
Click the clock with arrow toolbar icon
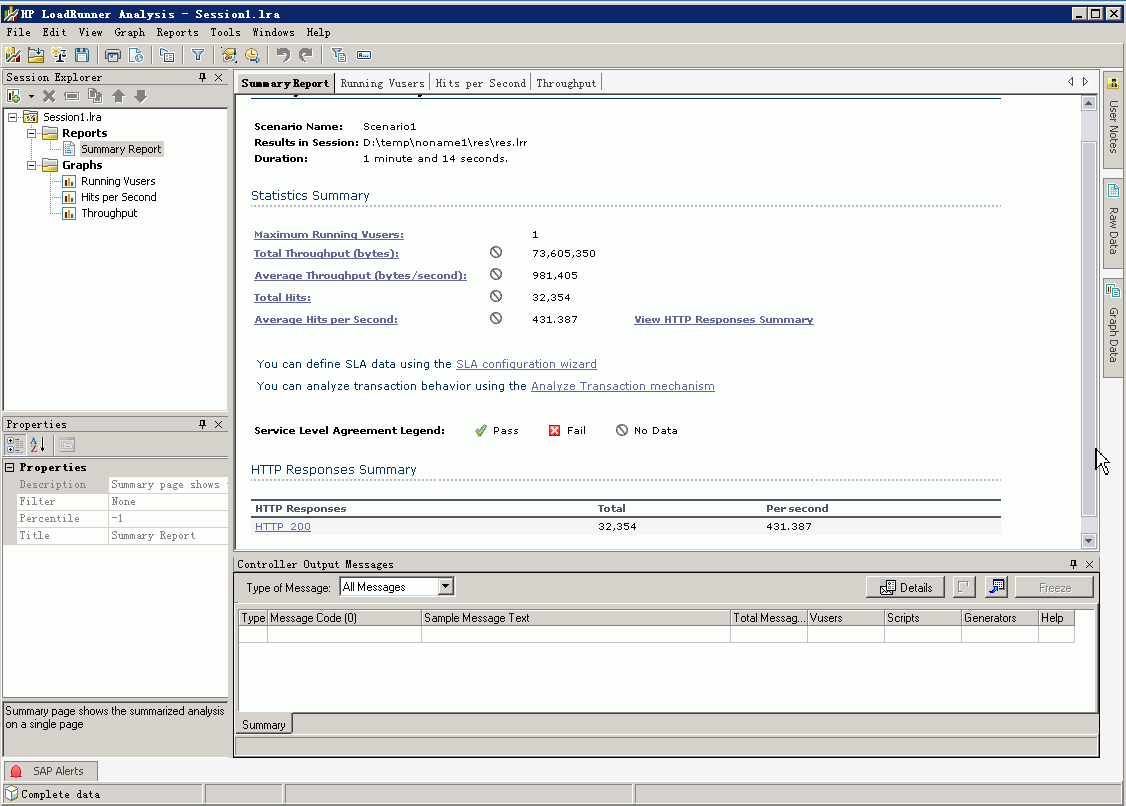pos(252,55)
